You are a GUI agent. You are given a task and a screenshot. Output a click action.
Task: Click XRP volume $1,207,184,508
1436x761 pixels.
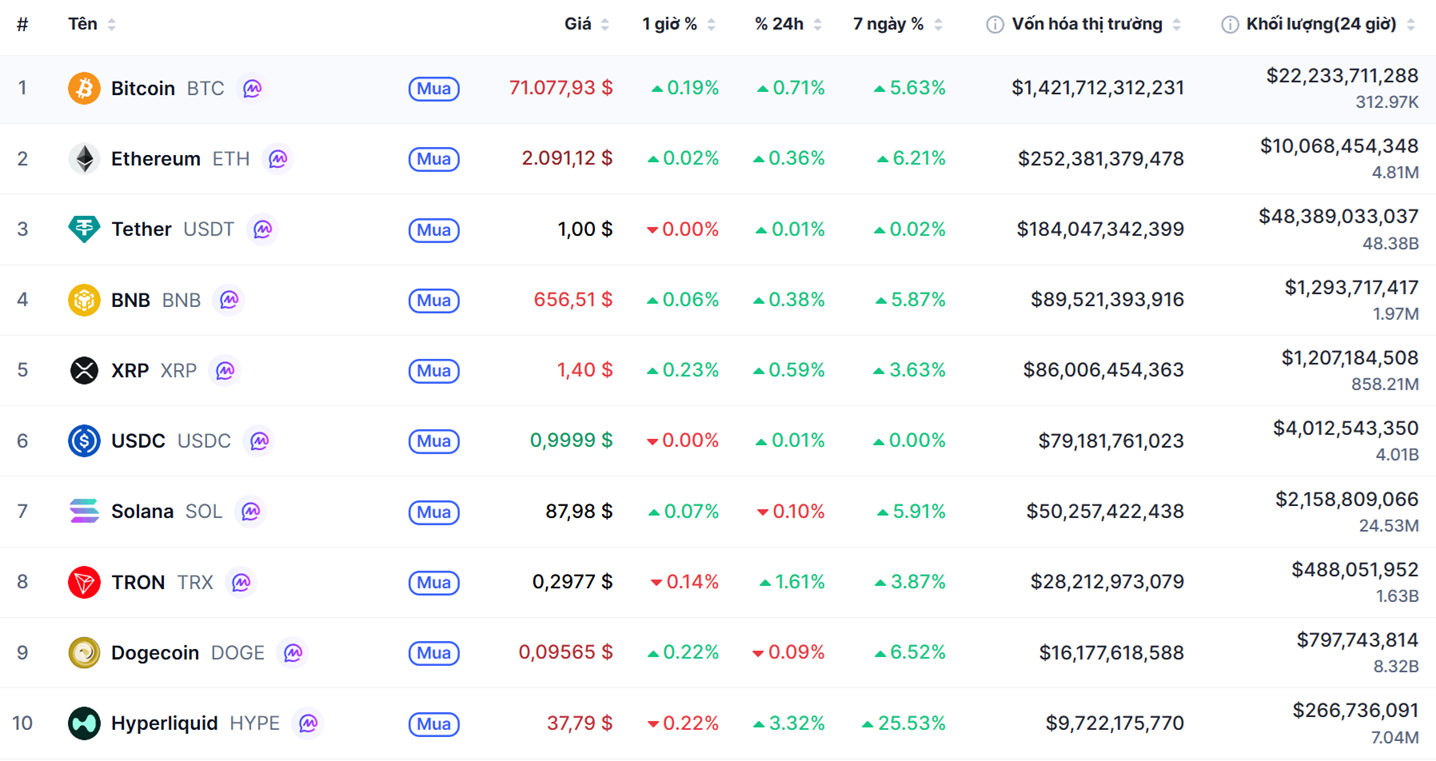pos(1350,357)
